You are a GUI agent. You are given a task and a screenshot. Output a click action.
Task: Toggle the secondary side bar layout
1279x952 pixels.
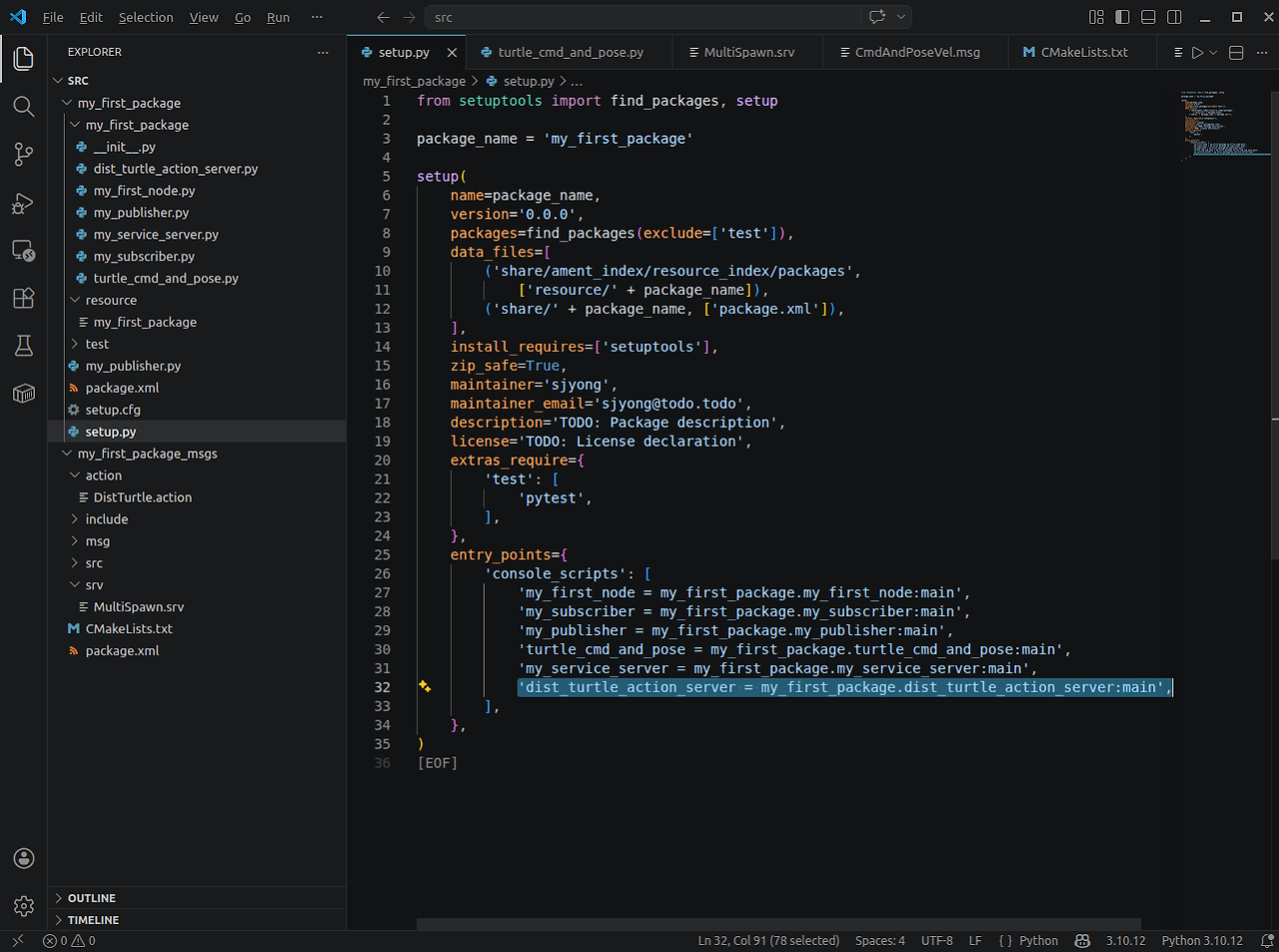click(1174, 17)
